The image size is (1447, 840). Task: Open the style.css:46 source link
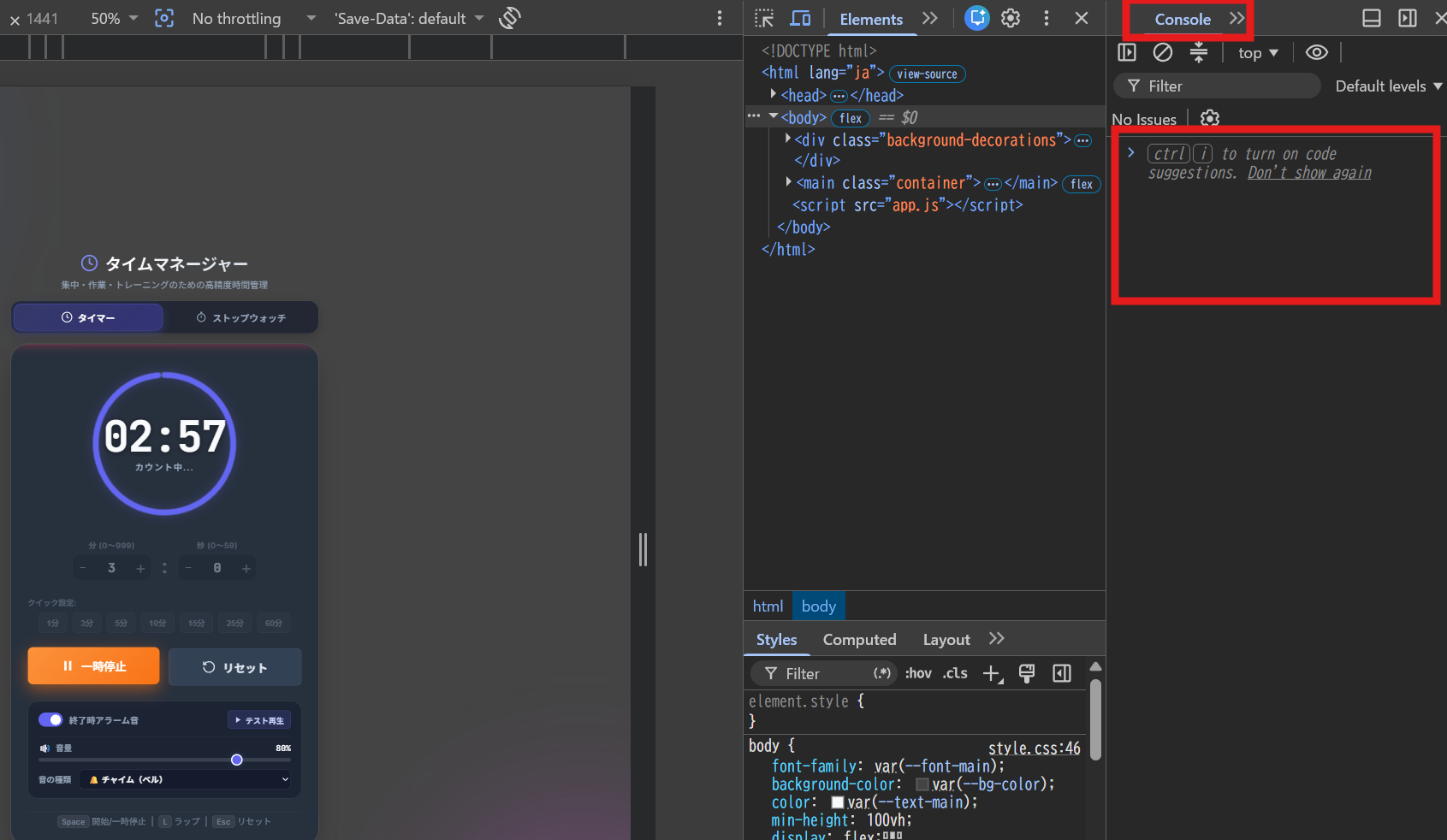[x=1034, y=748]
